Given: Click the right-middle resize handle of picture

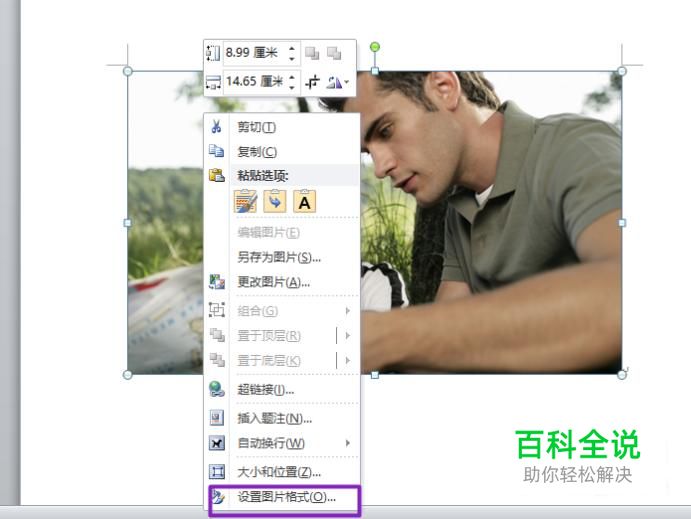Looking at the screenshot, I should [622, 223].
